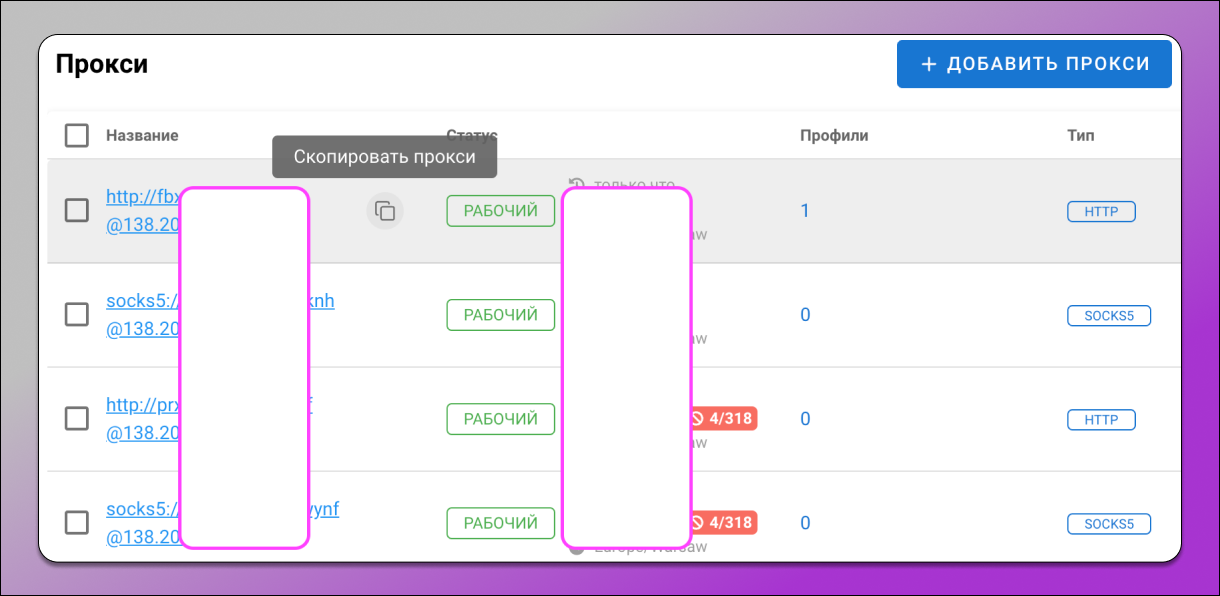Check the last proxy row checkbox
1220x596 pixels.
click(x=76, y=522)
